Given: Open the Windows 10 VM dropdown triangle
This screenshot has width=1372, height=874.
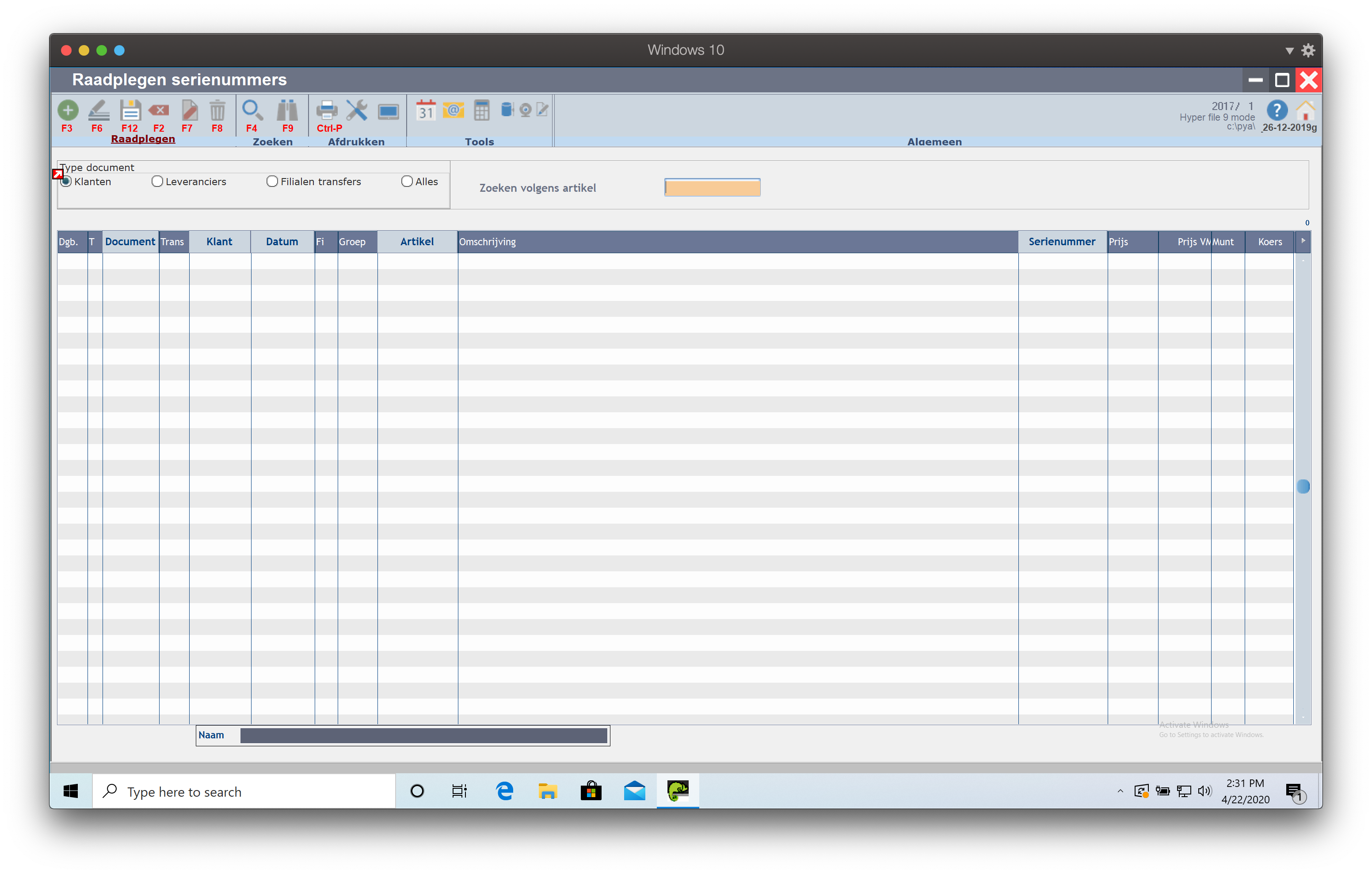Looking at the screenshot, I should 1289,51.
